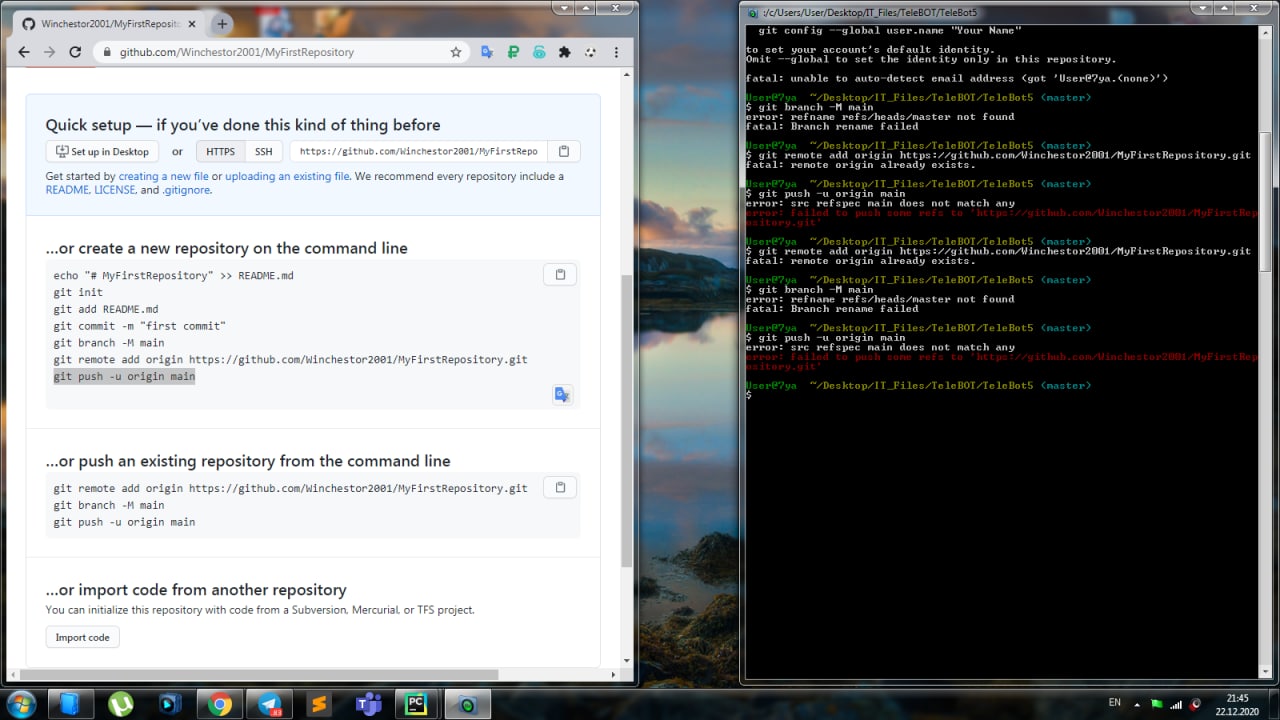The width and height of the screenshot is (1280, 720).
Task: Open terminal window system menu icon
Action: tap(753, 12)
